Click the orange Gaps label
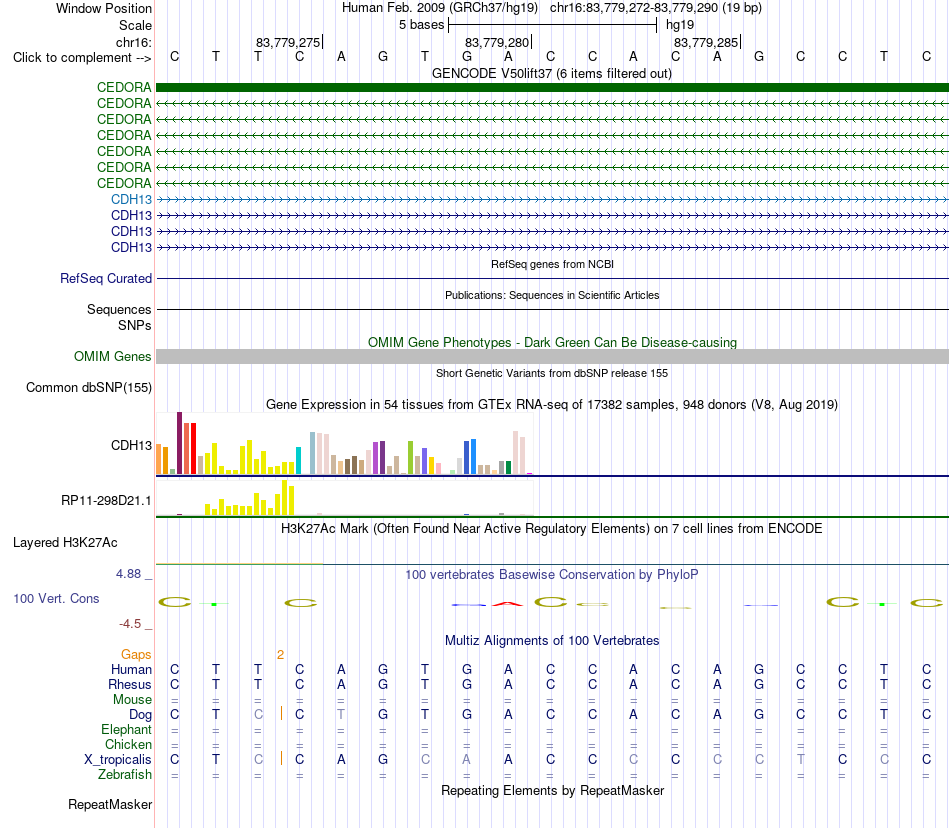The image size is (950, 828). coord(136,654)
